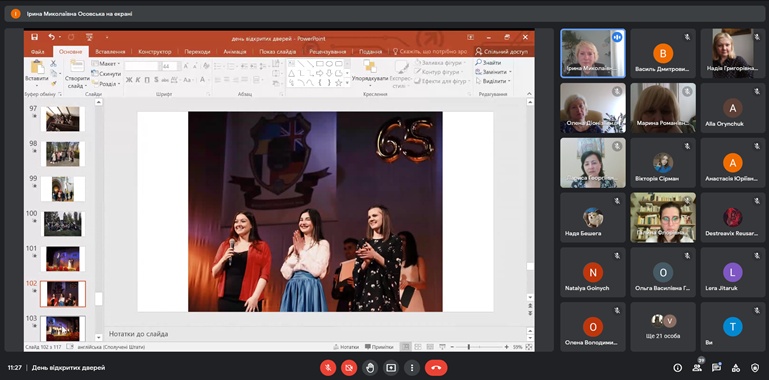
Task: Open the Подання ribbon tab
Action: point(370,51)
